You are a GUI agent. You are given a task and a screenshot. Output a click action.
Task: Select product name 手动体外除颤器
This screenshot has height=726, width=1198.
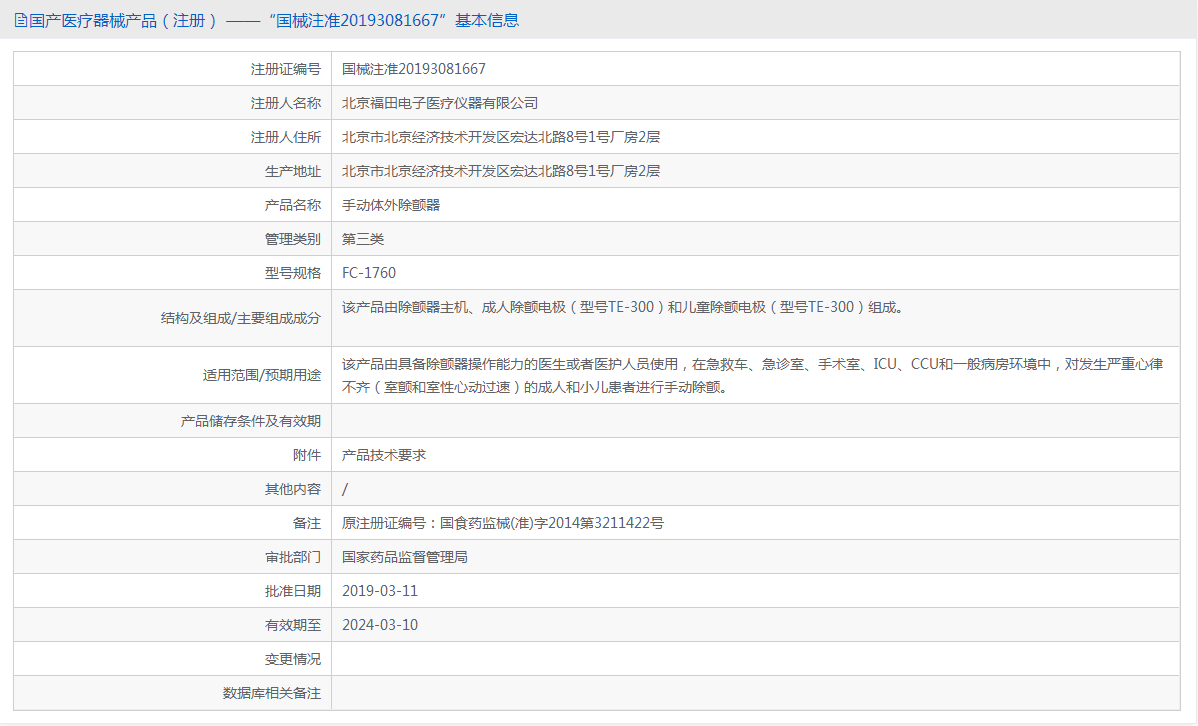coord(390,205)
